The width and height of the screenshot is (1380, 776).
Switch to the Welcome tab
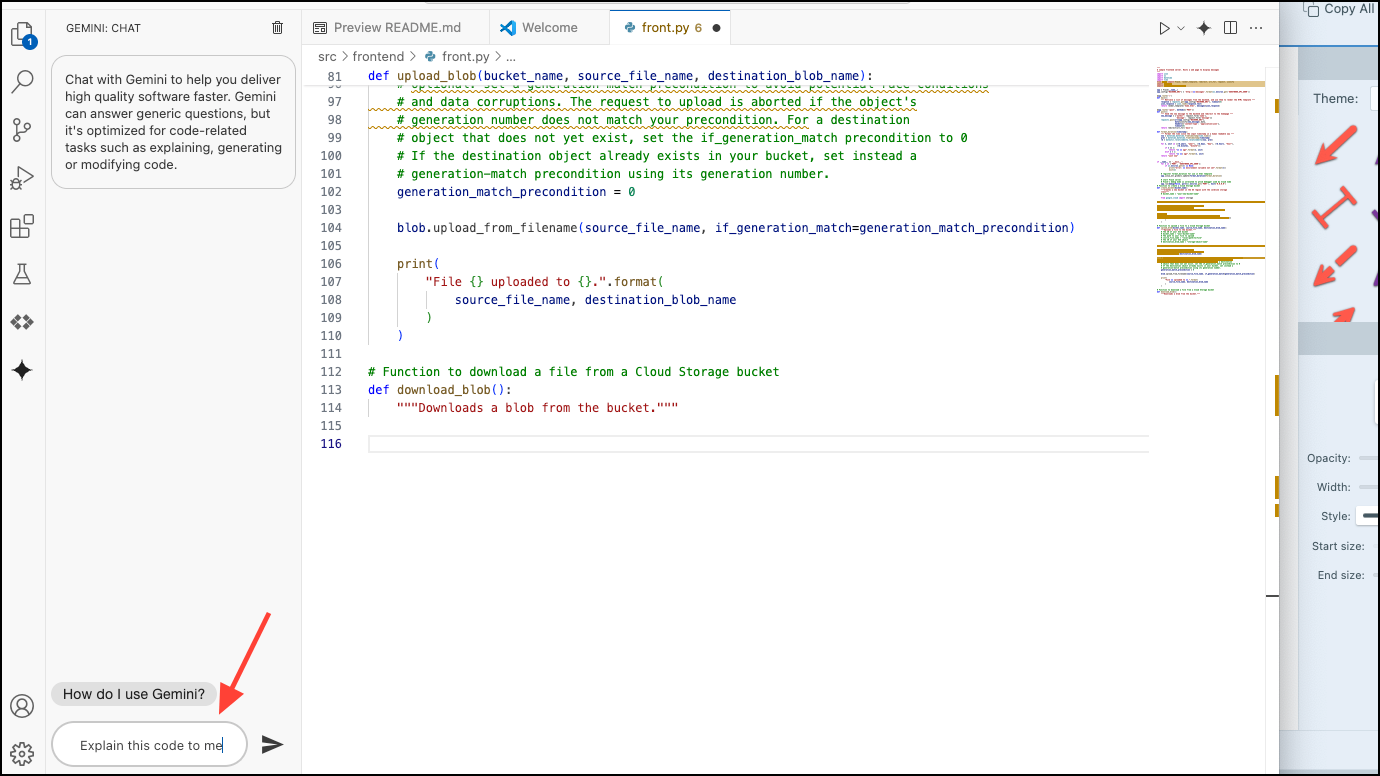pos(549,28)
